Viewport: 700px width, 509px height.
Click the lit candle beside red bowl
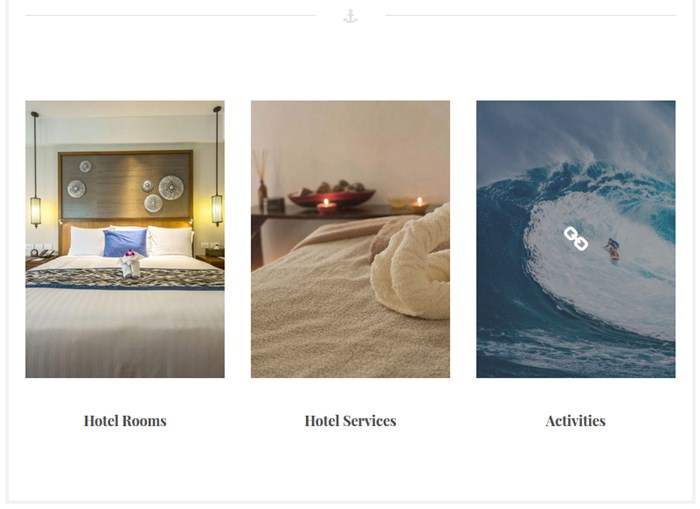[327, 206]
